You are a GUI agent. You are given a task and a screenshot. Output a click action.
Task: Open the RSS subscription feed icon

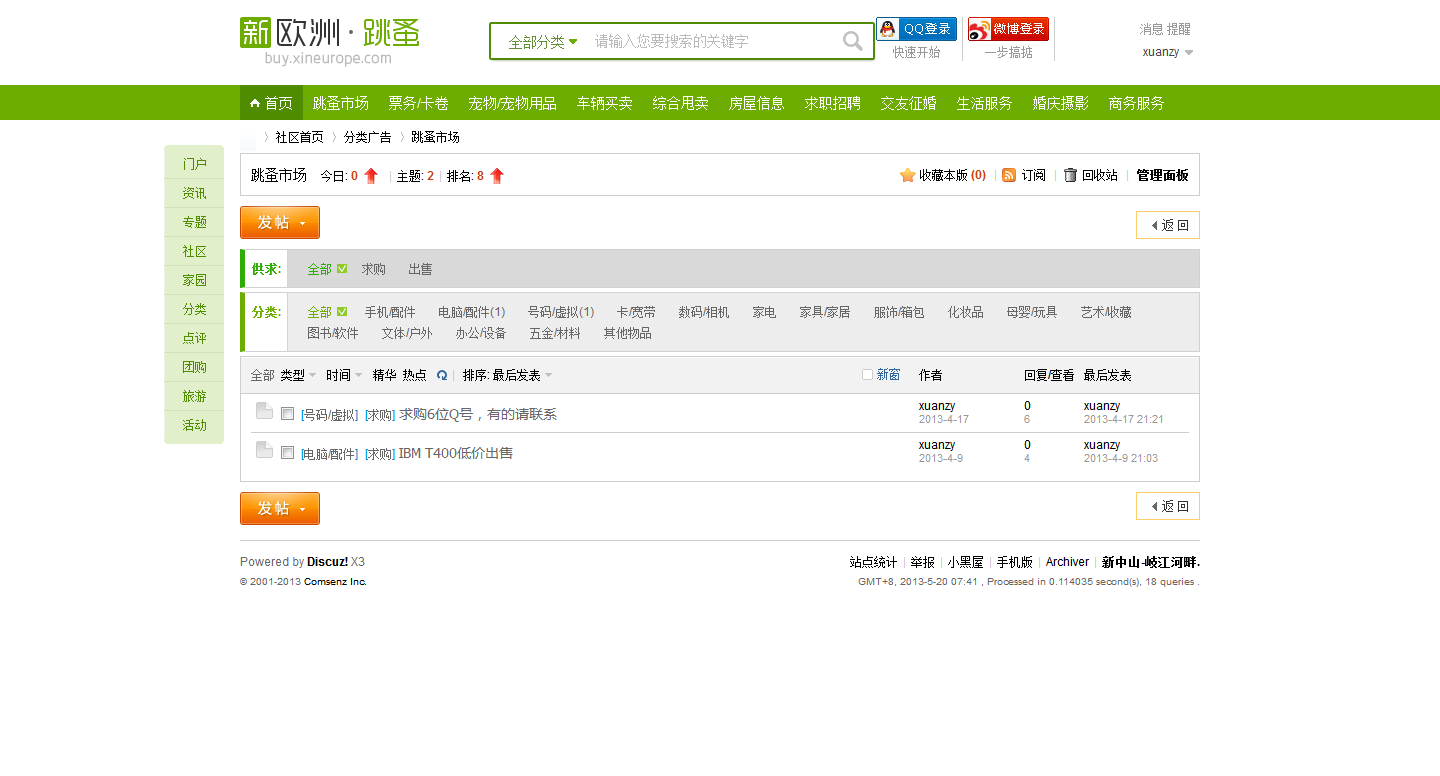coord(1010,174)
